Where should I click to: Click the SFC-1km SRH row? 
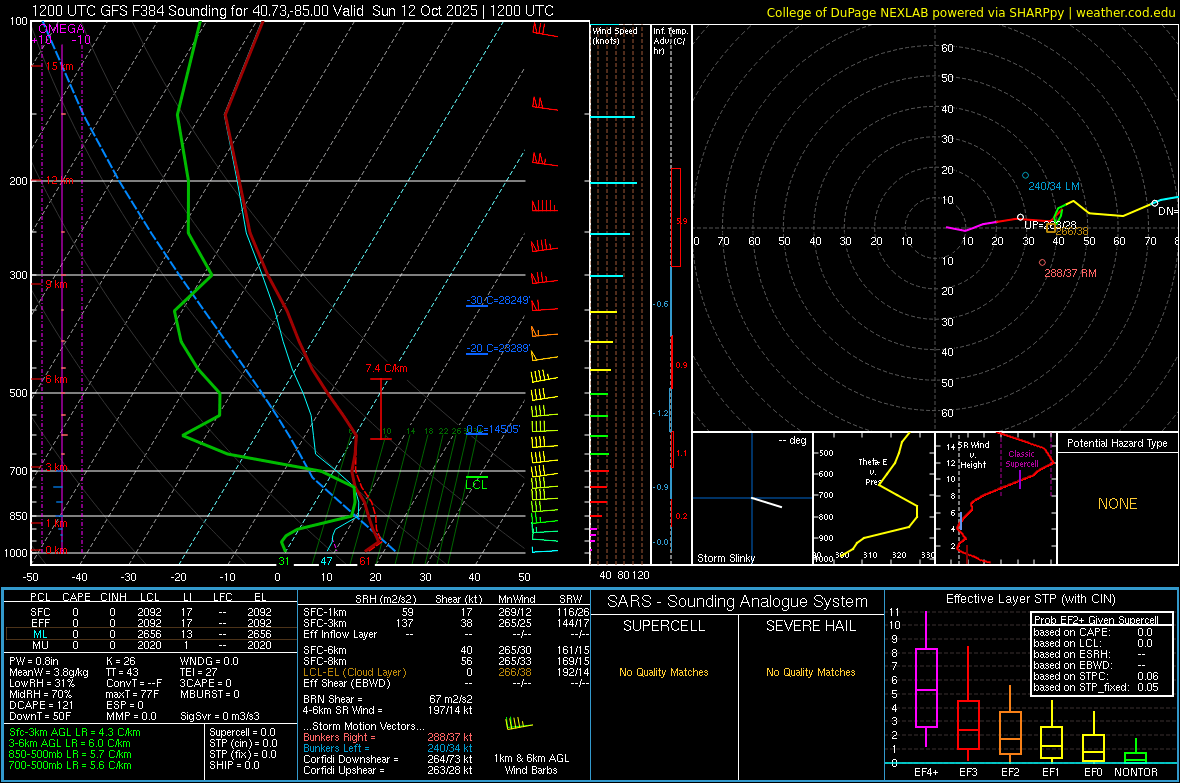(446, 612)
